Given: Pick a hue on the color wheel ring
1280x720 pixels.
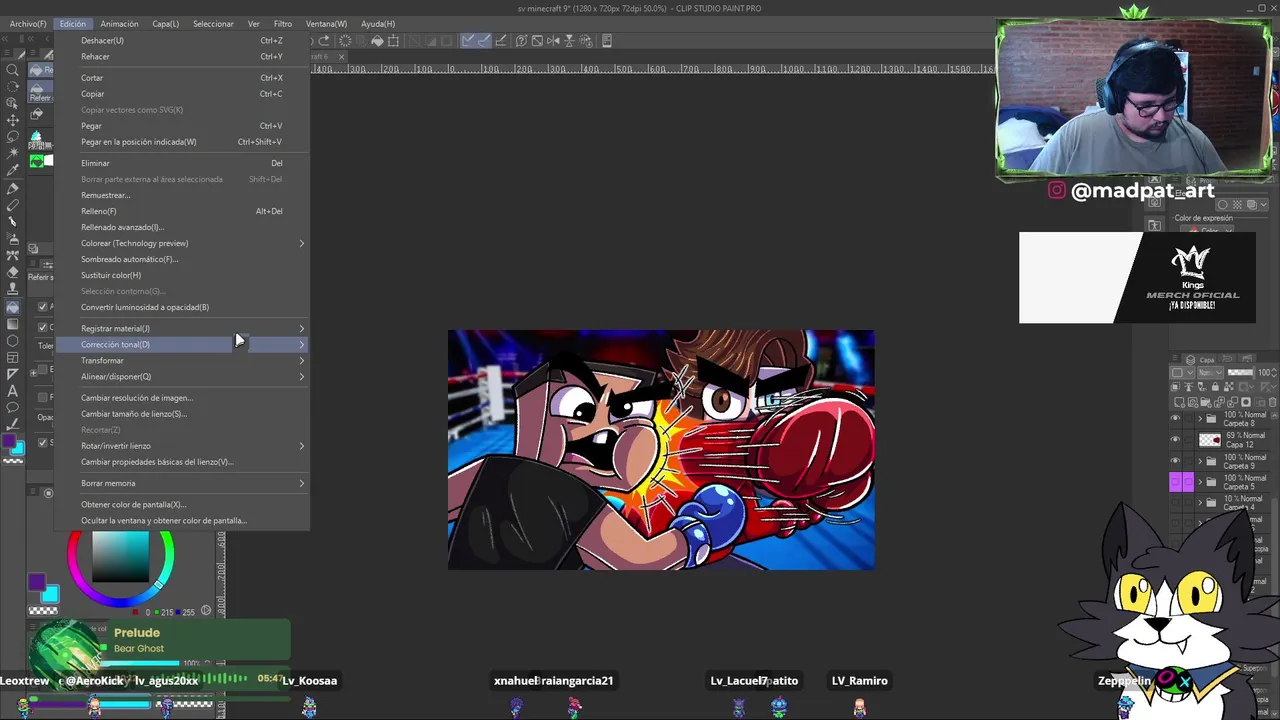Looking at the screenshot, I should click(120, 601).
